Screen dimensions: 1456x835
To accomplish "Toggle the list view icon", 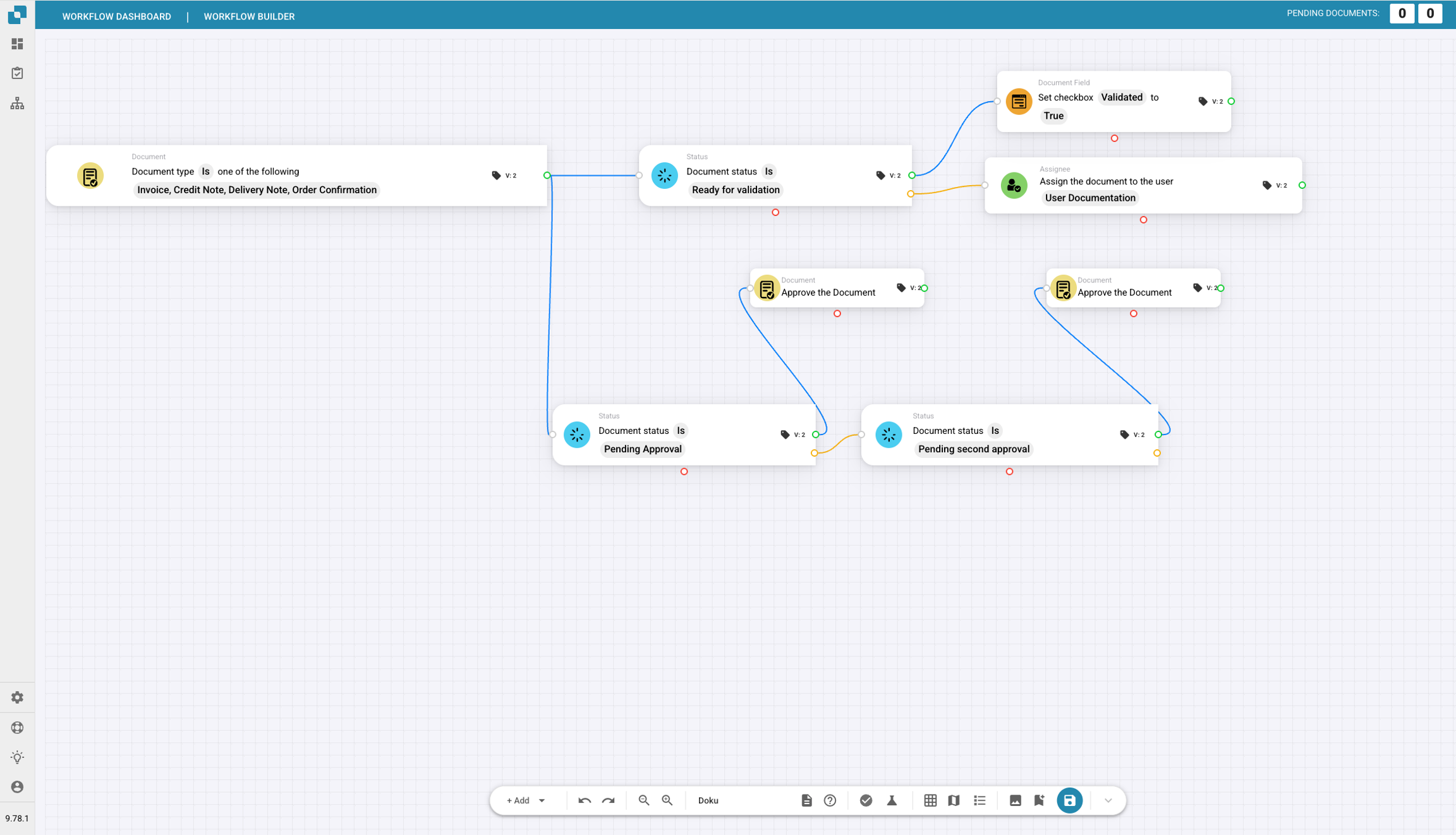I will click(980, 800).
